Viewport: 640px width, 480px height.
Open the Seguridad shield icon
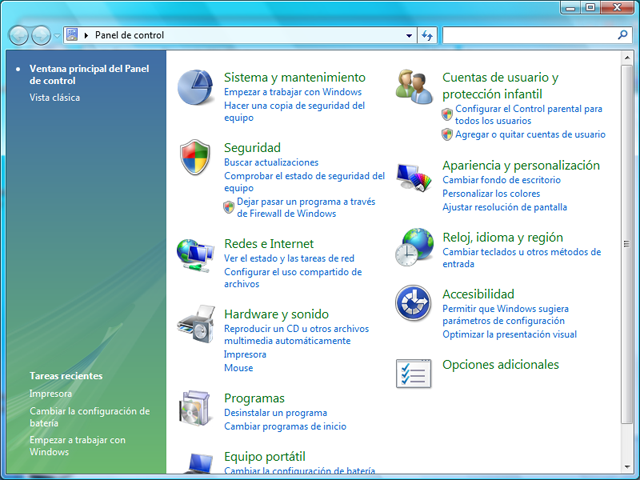[195, 158]
